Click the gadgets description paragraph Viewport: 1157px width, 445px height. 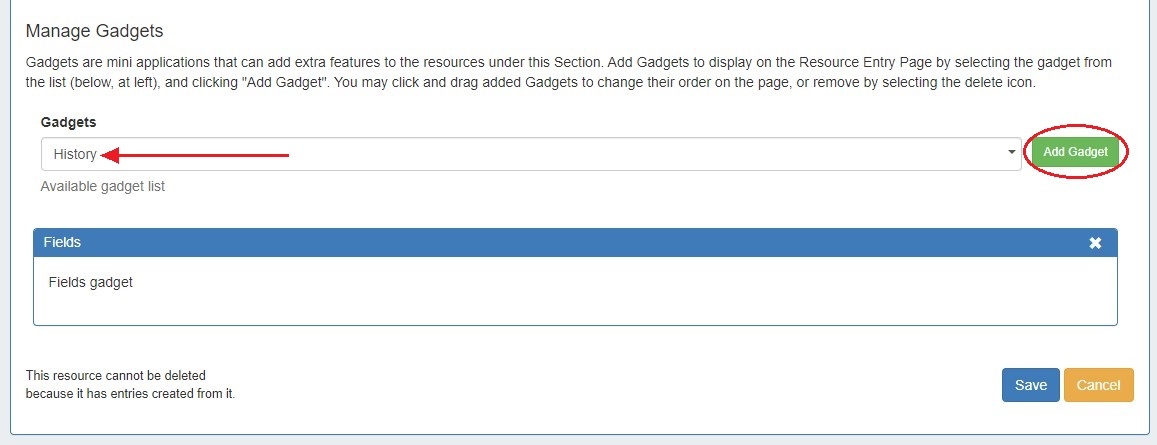(x=568, y=72)
